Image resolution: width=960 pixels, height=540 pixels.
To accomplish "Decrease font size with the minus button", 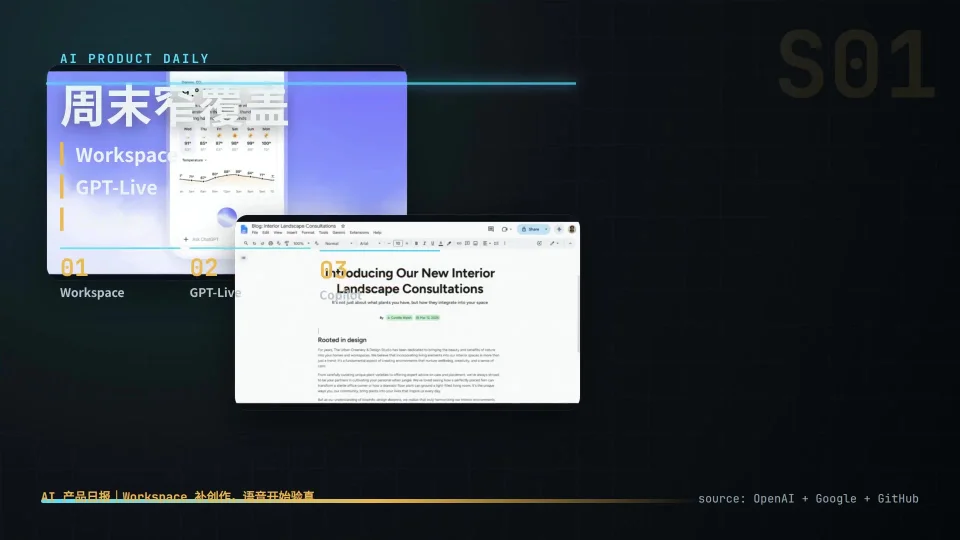I will point(389,244).
